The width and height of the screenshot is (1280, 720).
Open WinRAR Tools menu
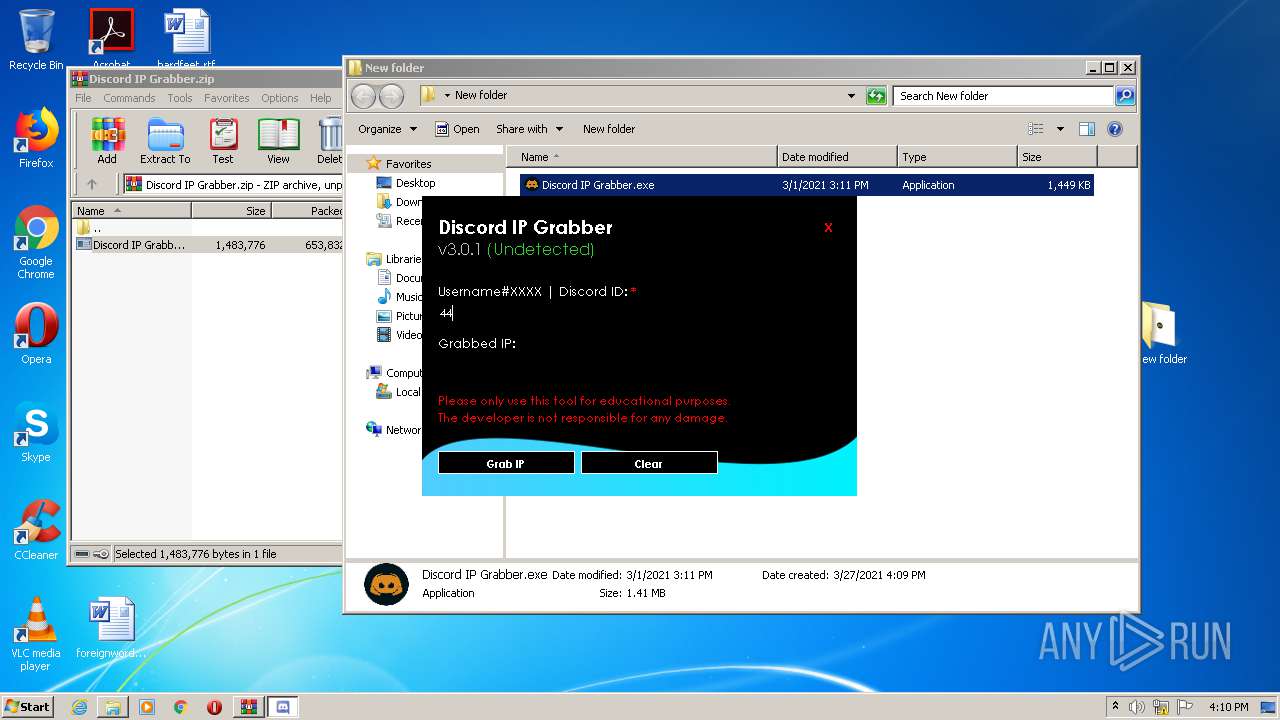click(180, 98)
